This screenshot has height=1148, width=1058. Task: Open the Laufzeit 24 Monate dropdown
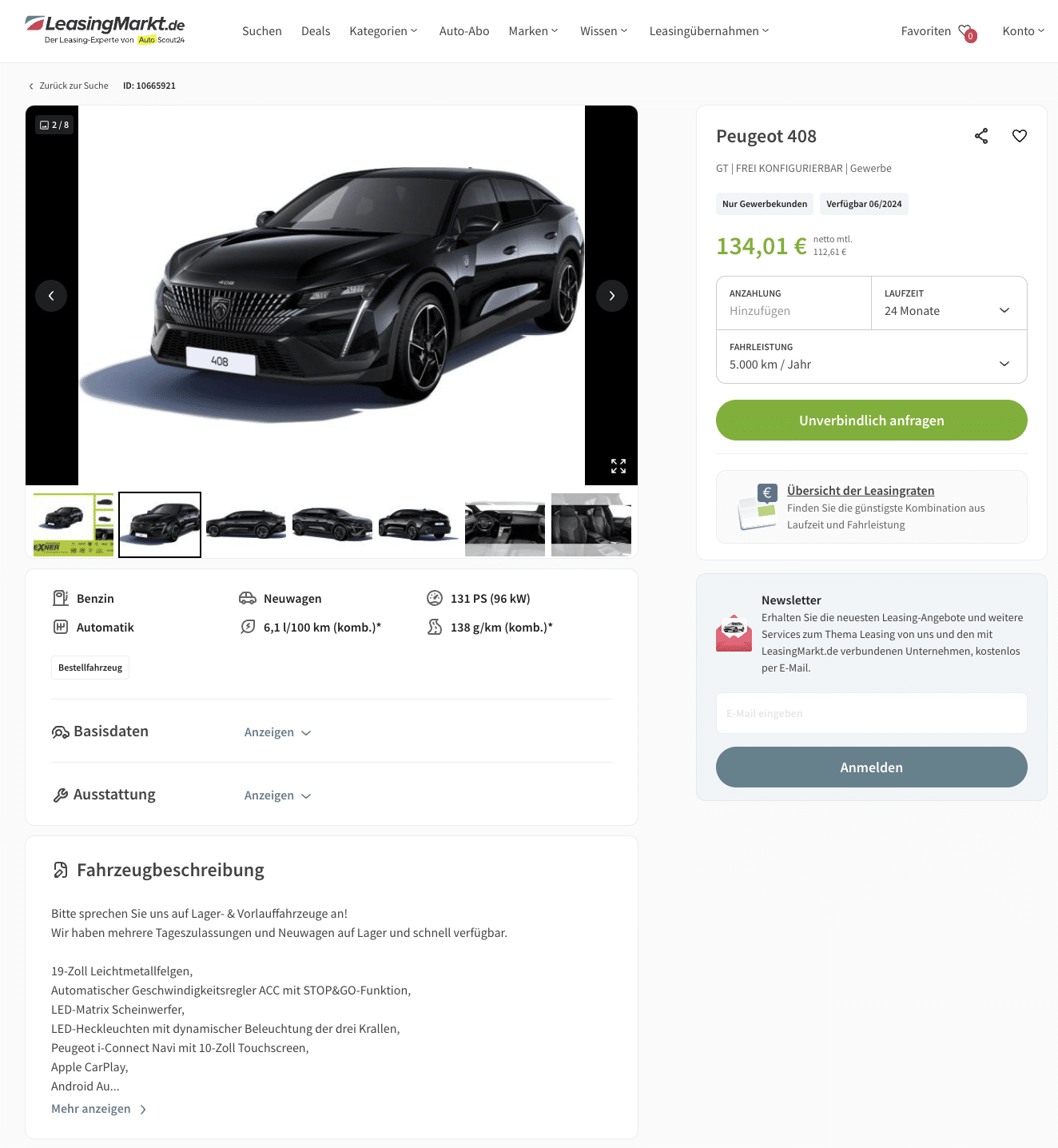(x=949, y=303)
